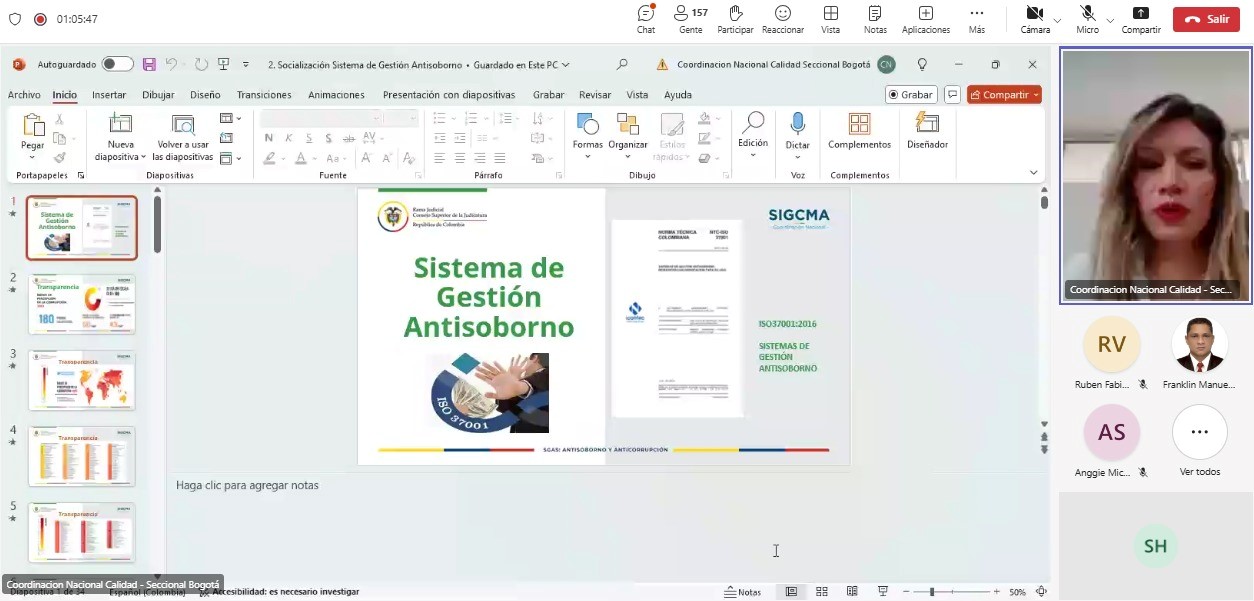Open the Customize Quick Access Toolbar arrow

click(246, 65)
